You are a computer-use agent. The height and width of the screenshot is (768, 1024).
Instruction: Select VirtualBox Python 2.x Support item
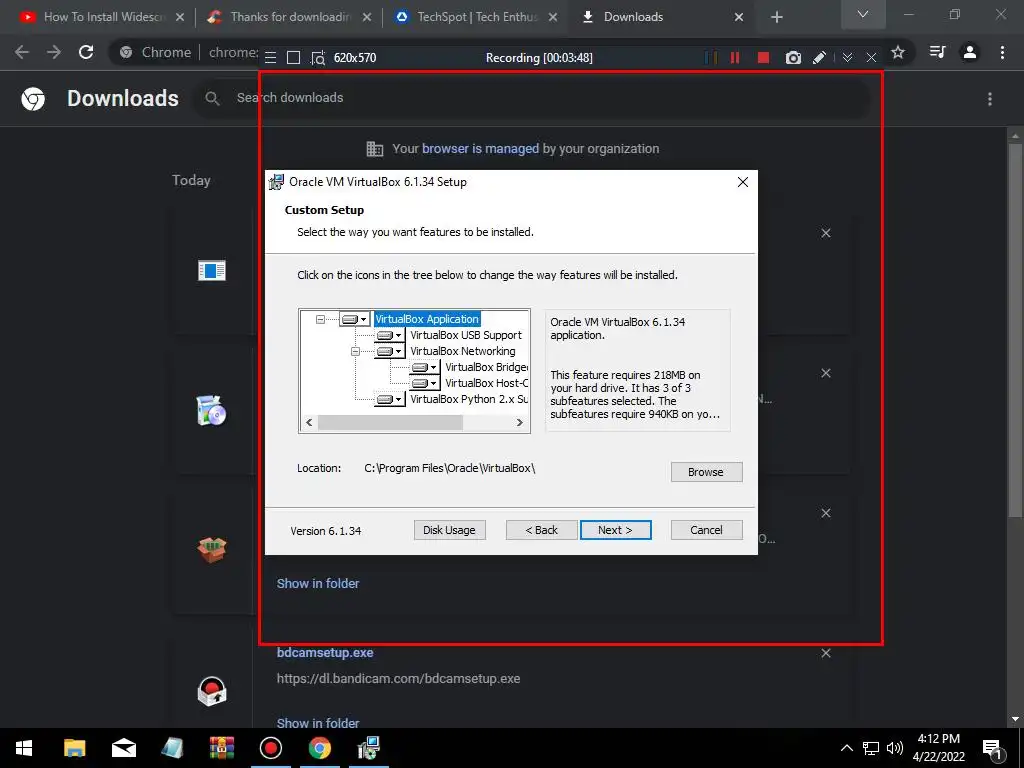(x=469, y=399)
